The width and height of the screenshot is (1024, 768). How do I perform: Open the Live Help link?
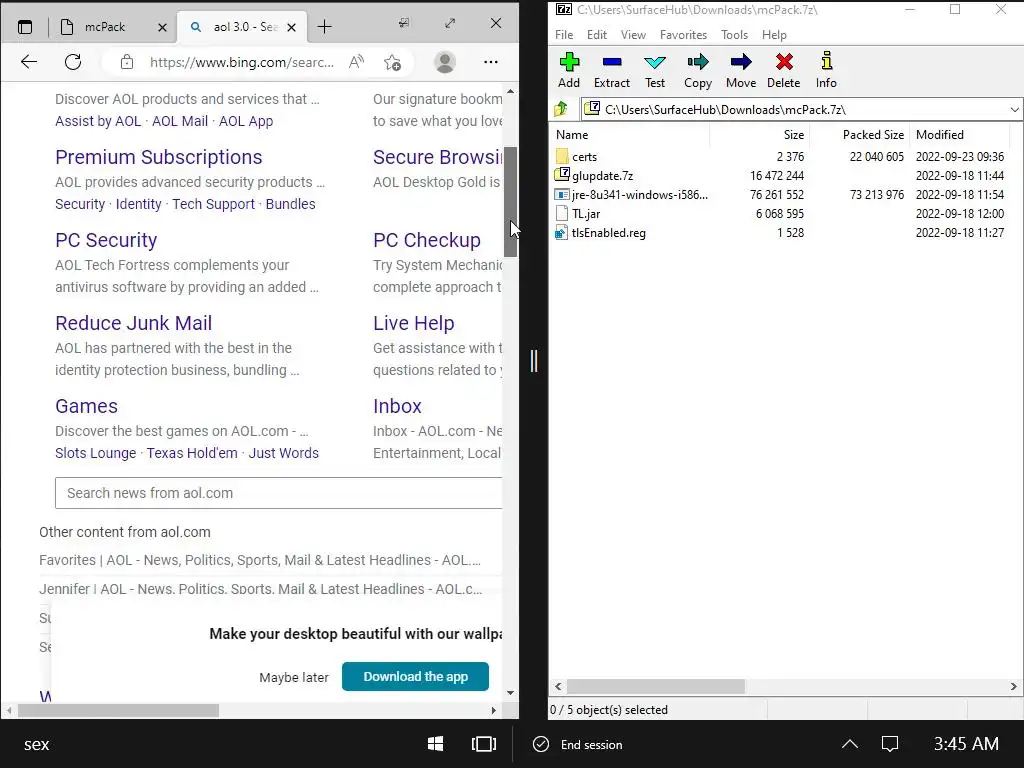tap(413, 323)
